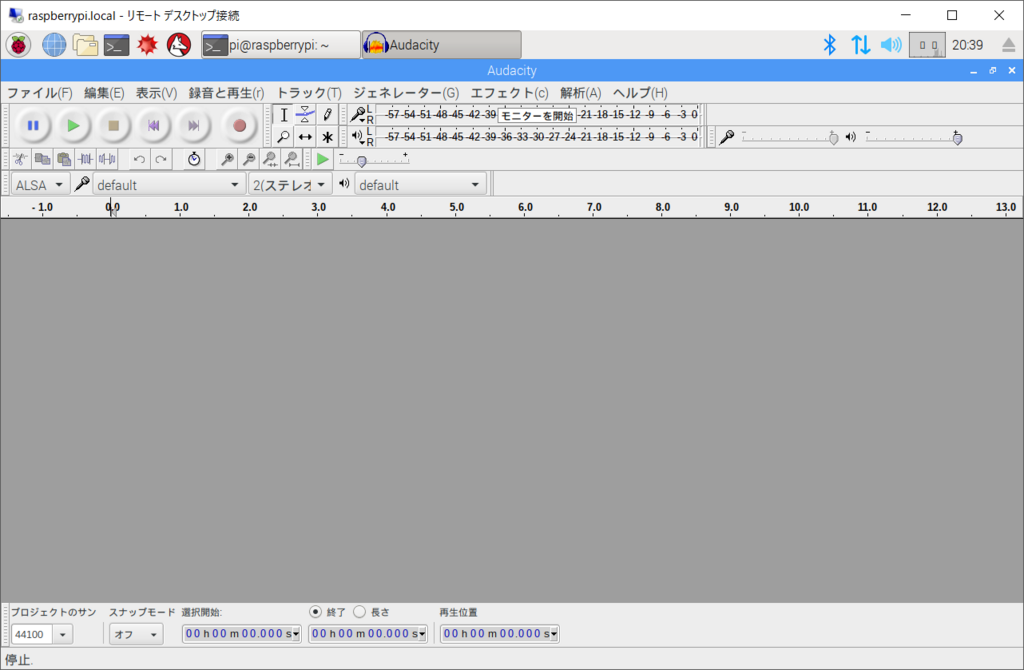The image size is (1024, 670).
Task: Select the pencil Draw tool
Action: point(327,115)
